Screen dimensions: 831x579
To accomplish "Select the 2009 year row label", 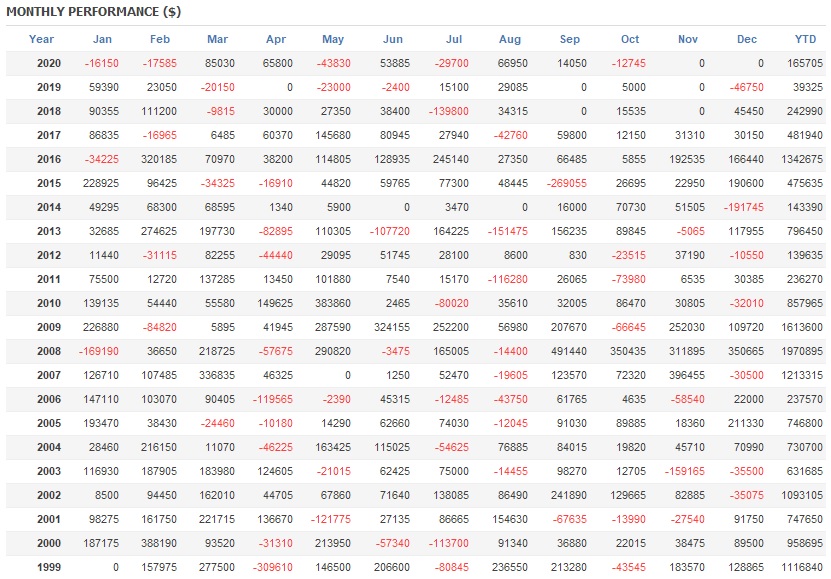I will pos(49,327).
